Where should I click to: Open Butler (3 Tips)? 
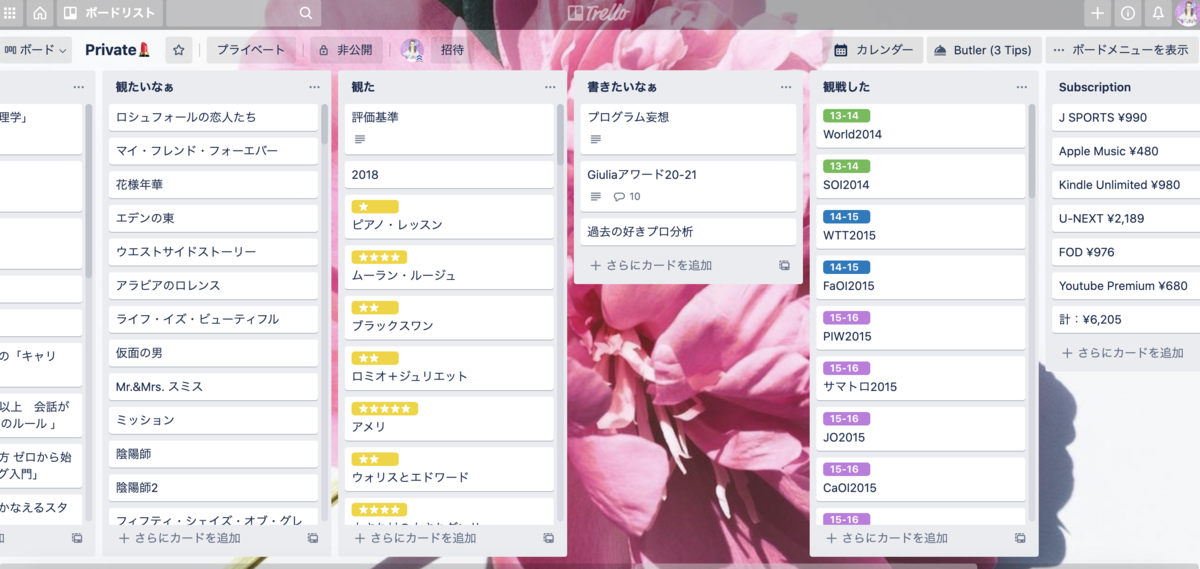[x=982, y=50]
